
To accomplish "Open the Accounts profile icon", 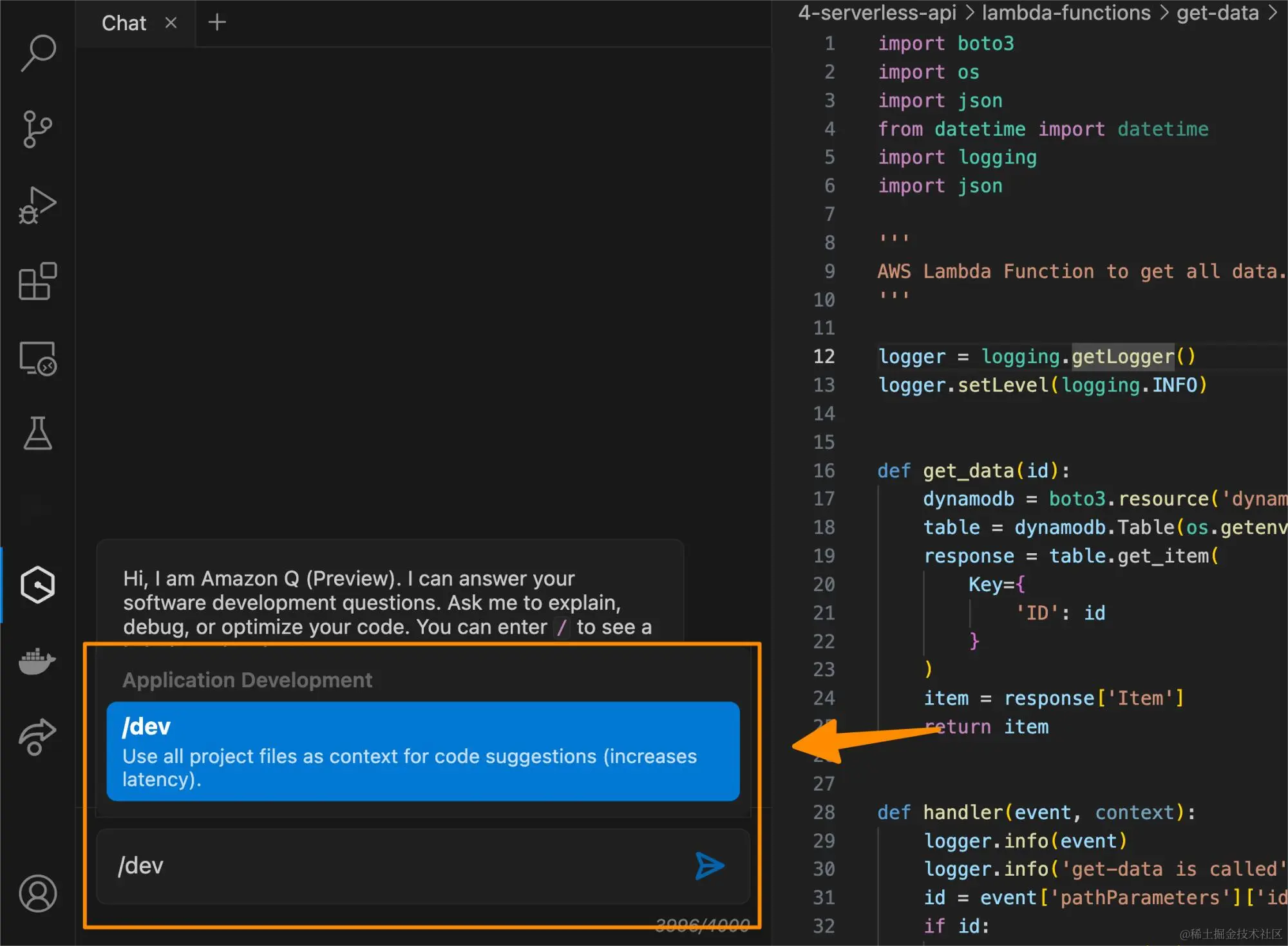I will click(x=38, y=893).
